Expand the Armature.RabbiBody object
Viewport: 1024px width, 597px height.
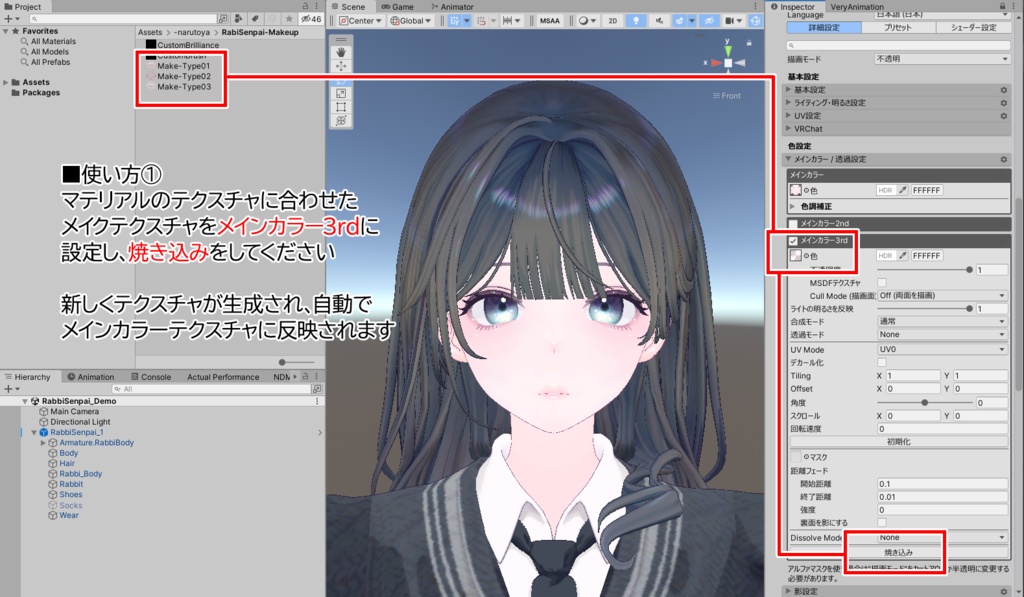coord(43,443)
